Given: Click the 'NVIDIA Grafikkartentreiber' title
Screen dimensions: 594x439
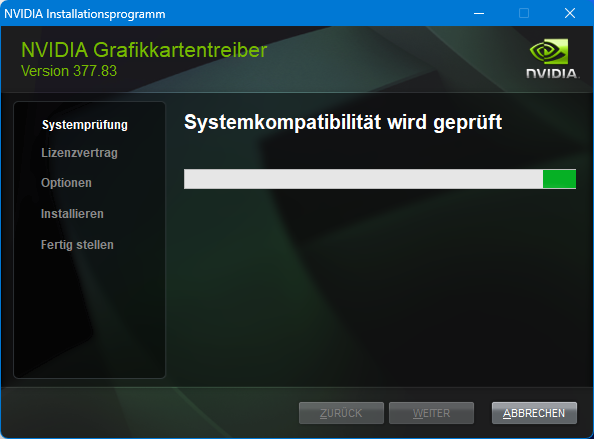Looking at the screenshot, I should [x=144, y=50].
